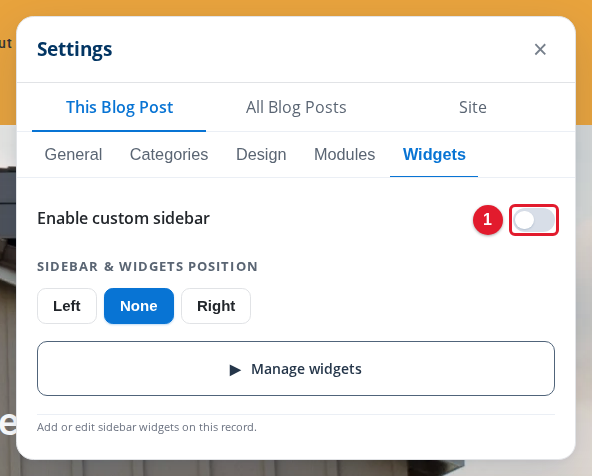Close the Settings dialog with X

(540, 49)
